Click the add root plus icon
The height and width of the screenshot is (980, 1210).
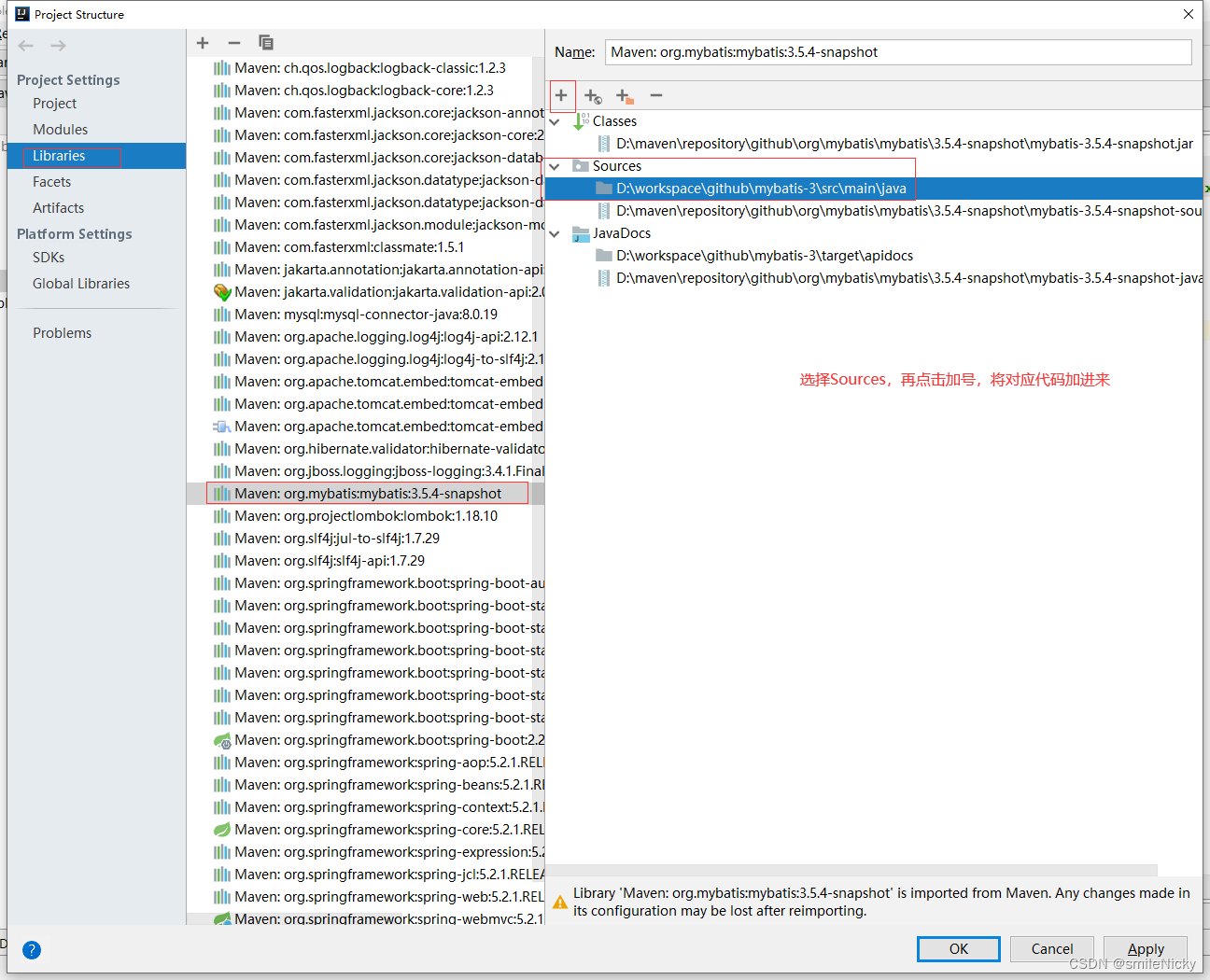click(561, 95)
